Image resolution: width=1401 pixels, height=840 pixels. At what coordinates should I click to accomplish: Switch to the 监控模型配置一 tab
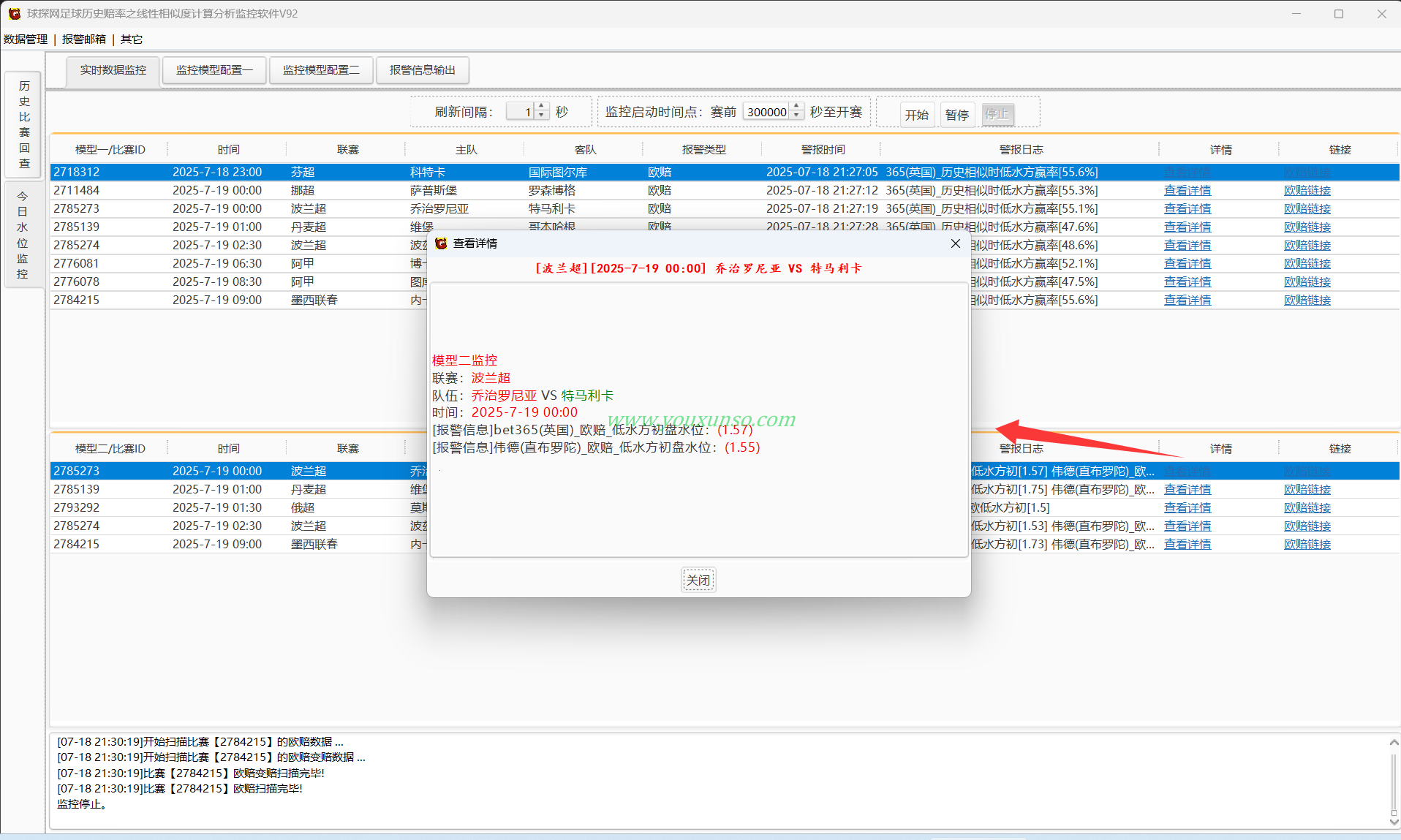click(x=214, y=70)
